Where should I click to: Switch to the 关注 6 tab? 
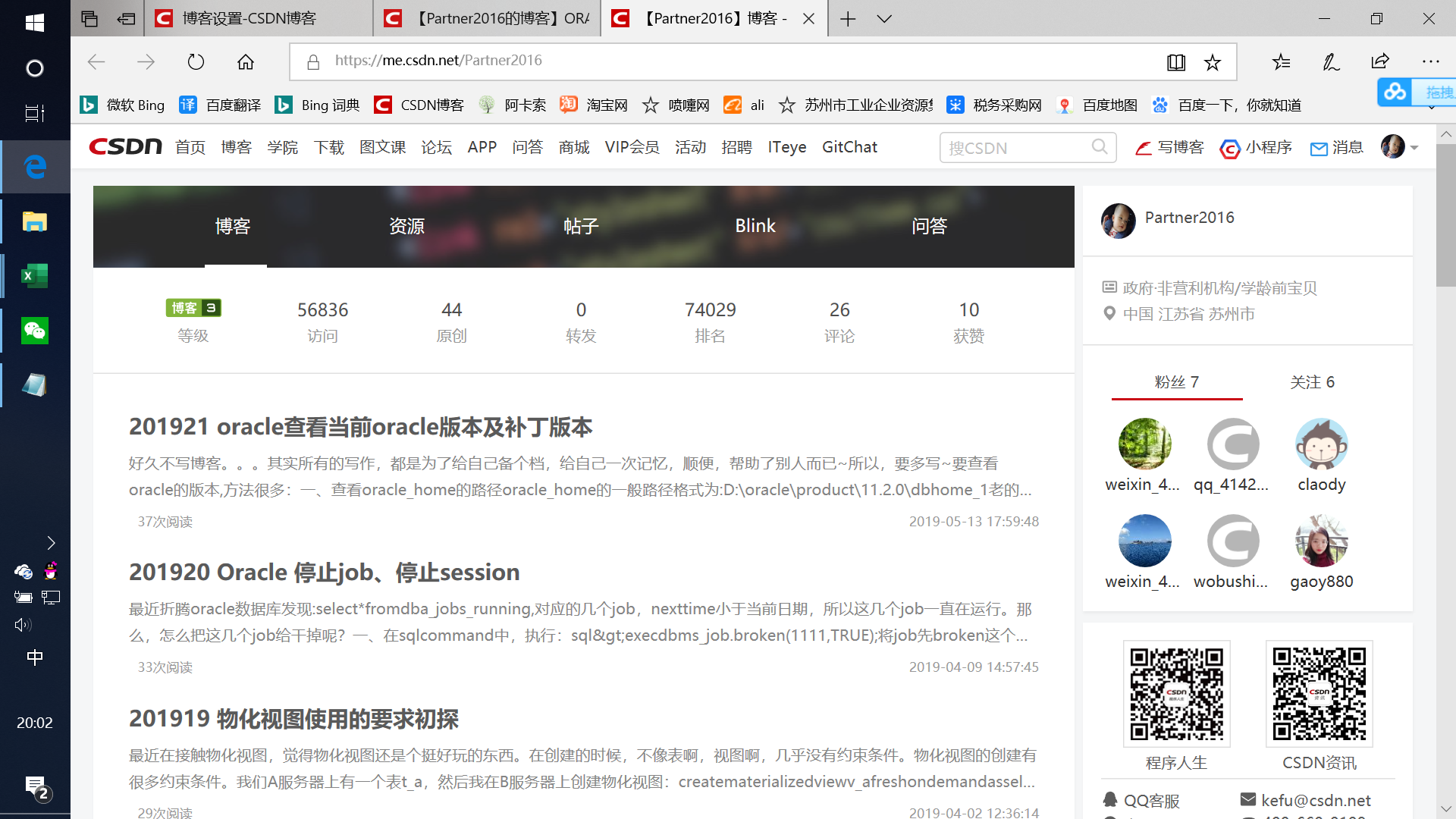(x=1313, y=382)
